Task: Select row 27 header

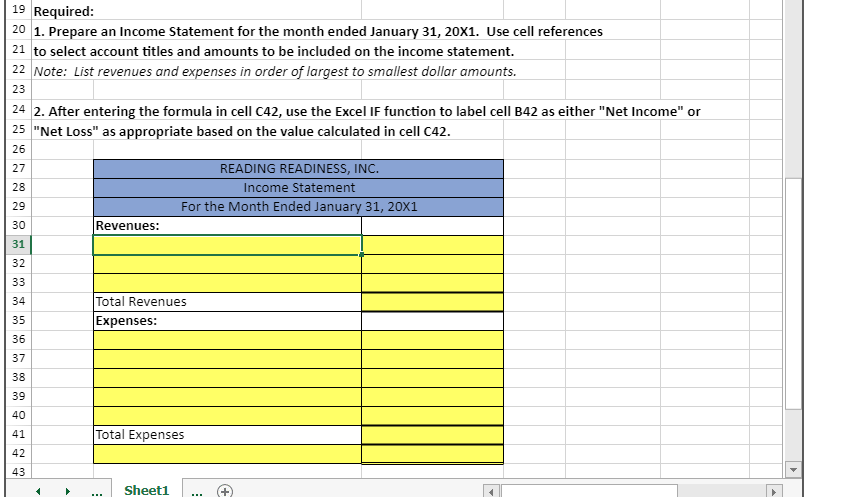Action: click(x=18, y=168)
